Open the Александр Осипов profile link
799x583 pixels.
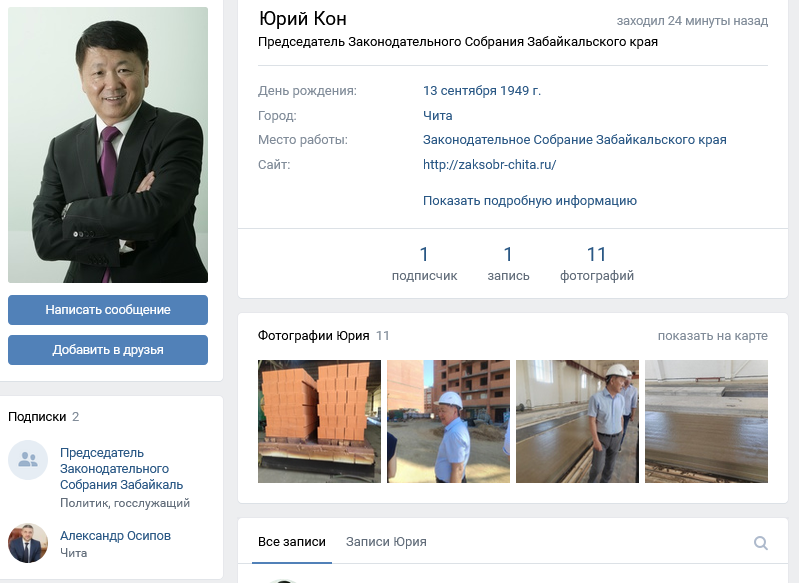[x=115, y=536]
